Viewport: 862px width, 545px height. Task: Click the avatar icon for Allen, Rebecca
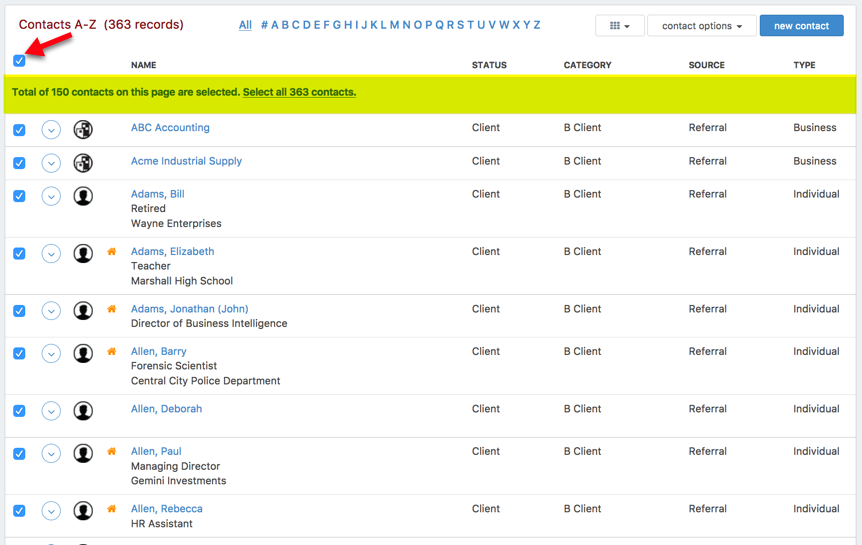click(83, 511)
